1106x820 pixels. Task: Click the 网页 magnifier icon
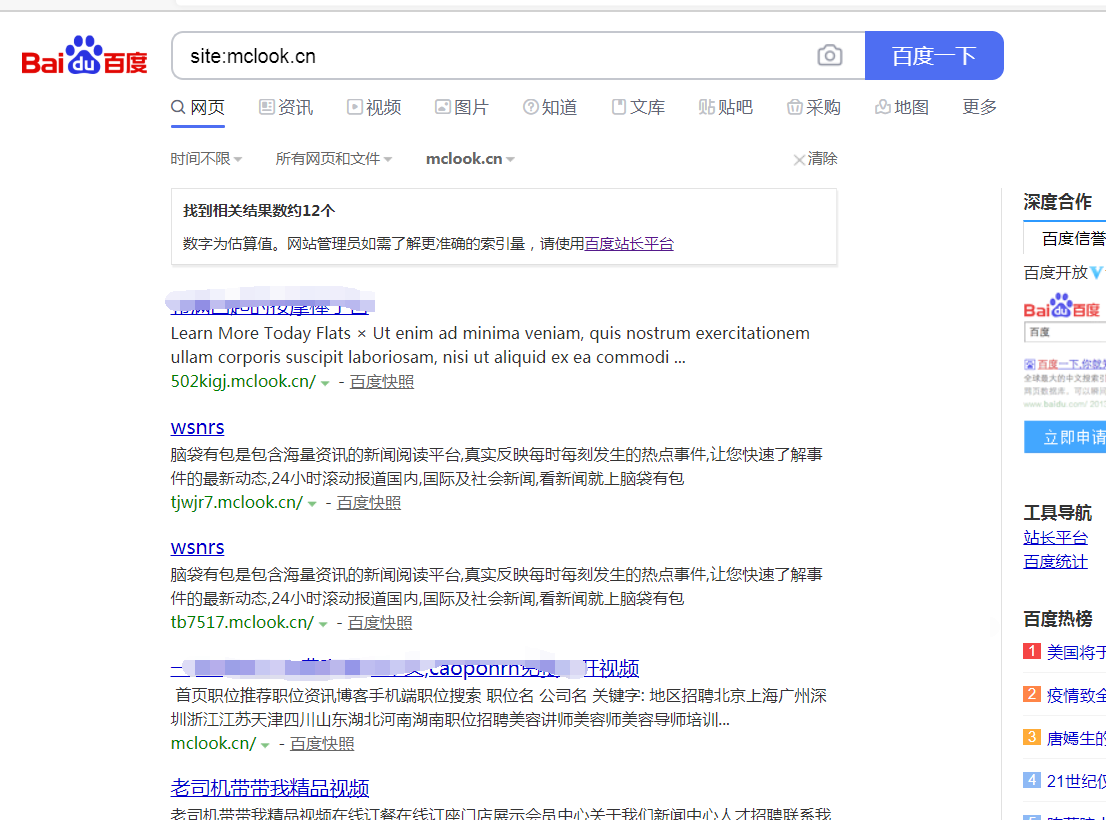[178, 107]
